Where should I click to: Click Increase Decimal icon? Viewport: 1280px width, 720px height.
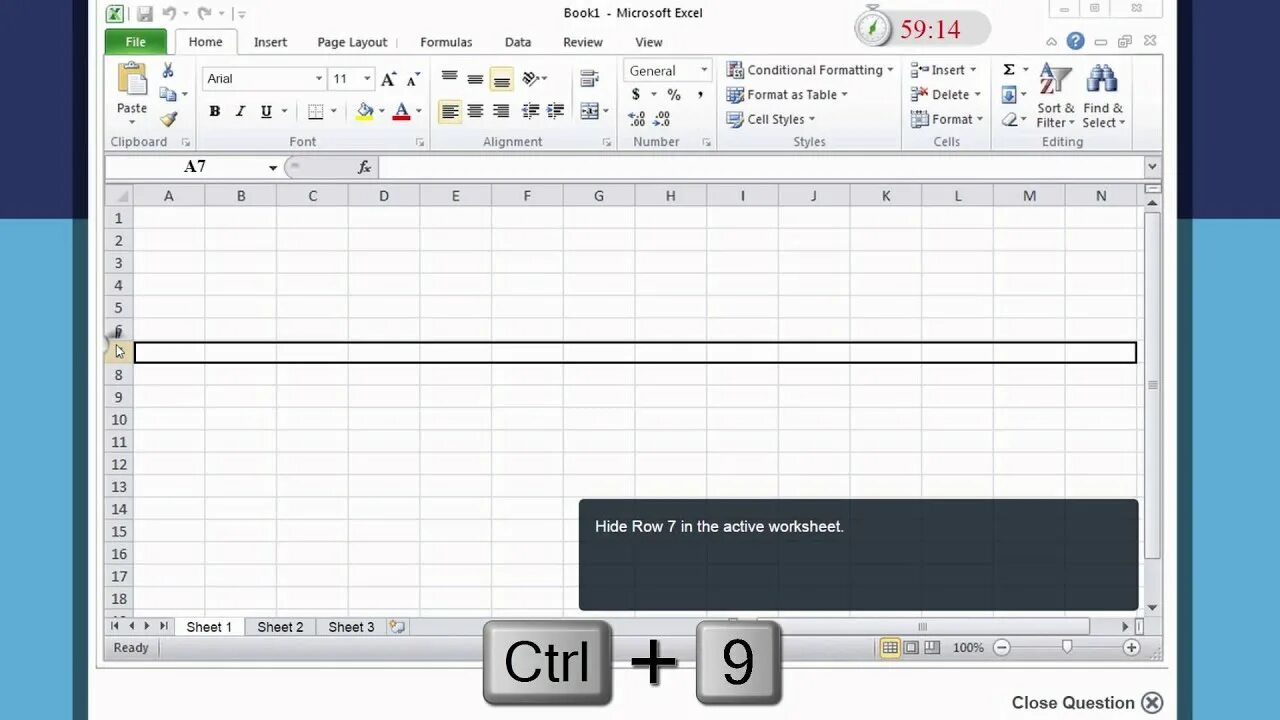tap(637, 119)
